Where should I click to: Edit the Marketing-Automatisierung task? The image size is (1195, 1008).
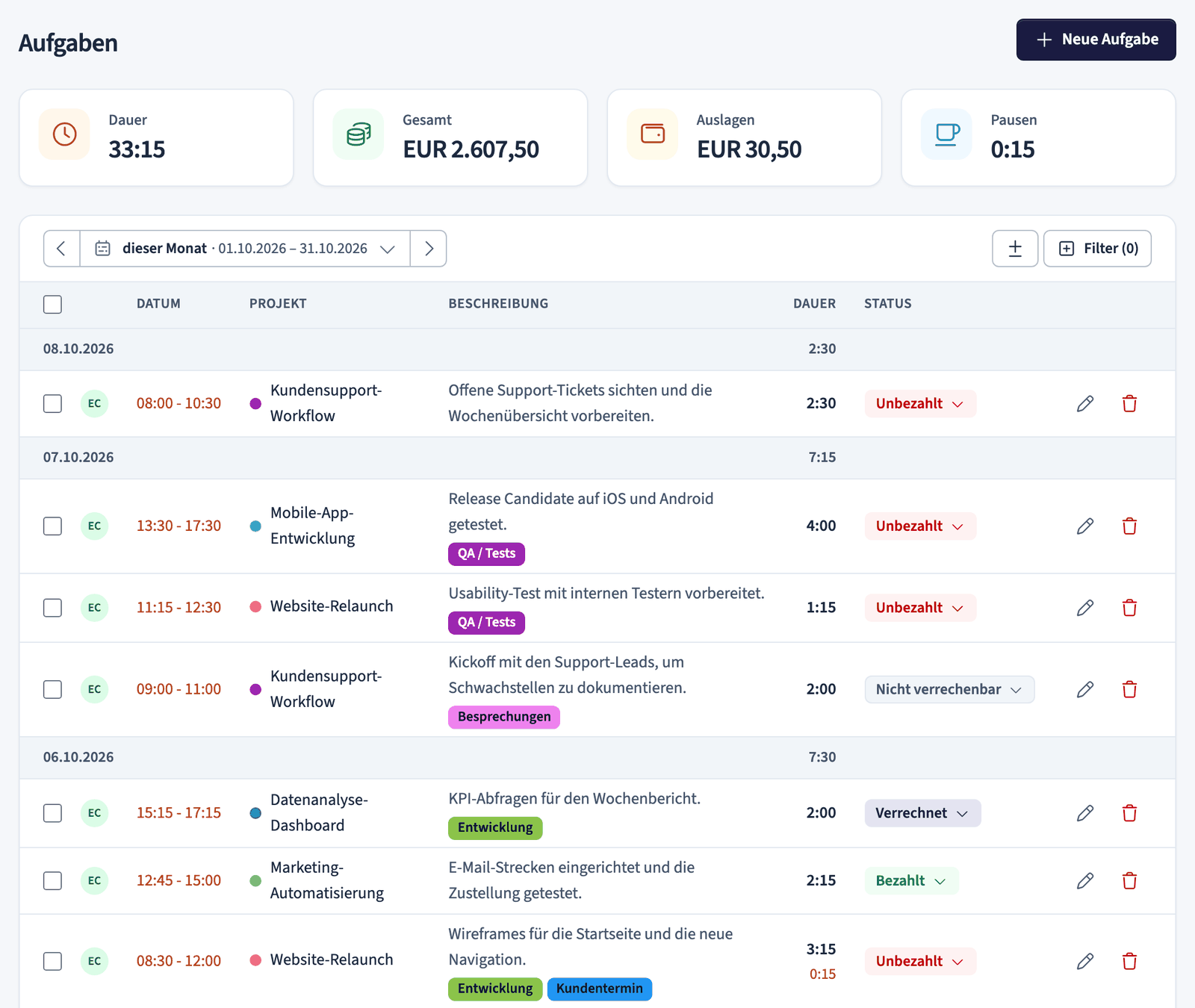[1085, 881]
